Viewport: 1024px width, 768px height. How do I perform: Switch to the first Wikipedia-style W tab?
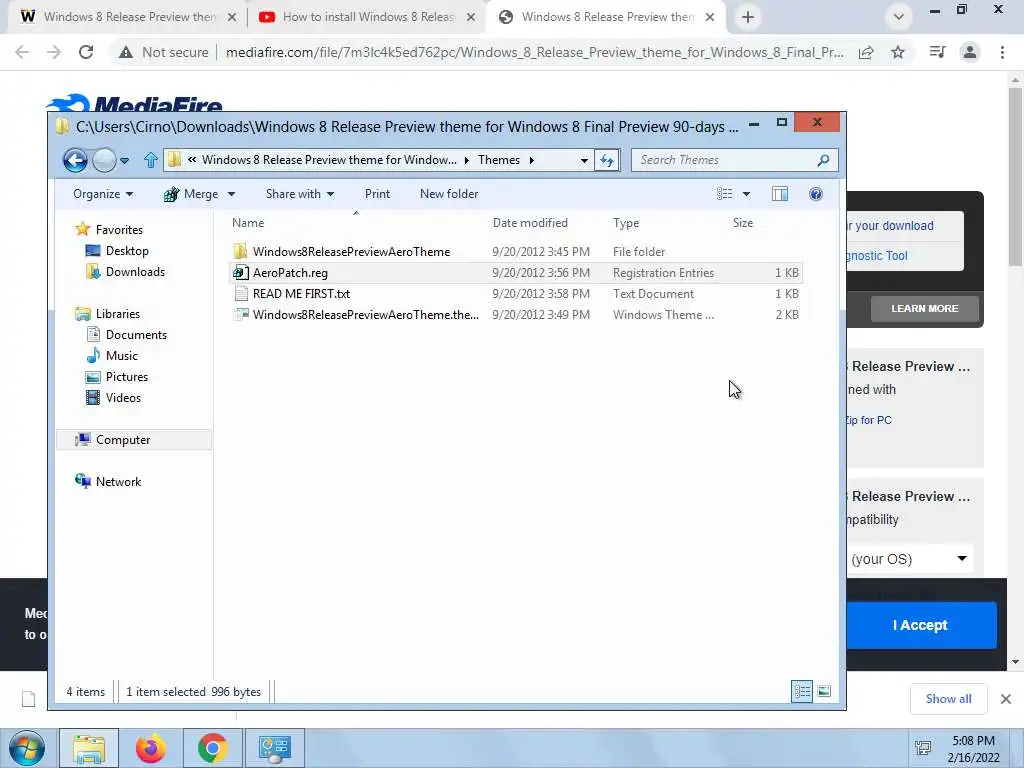pos(128,17)
